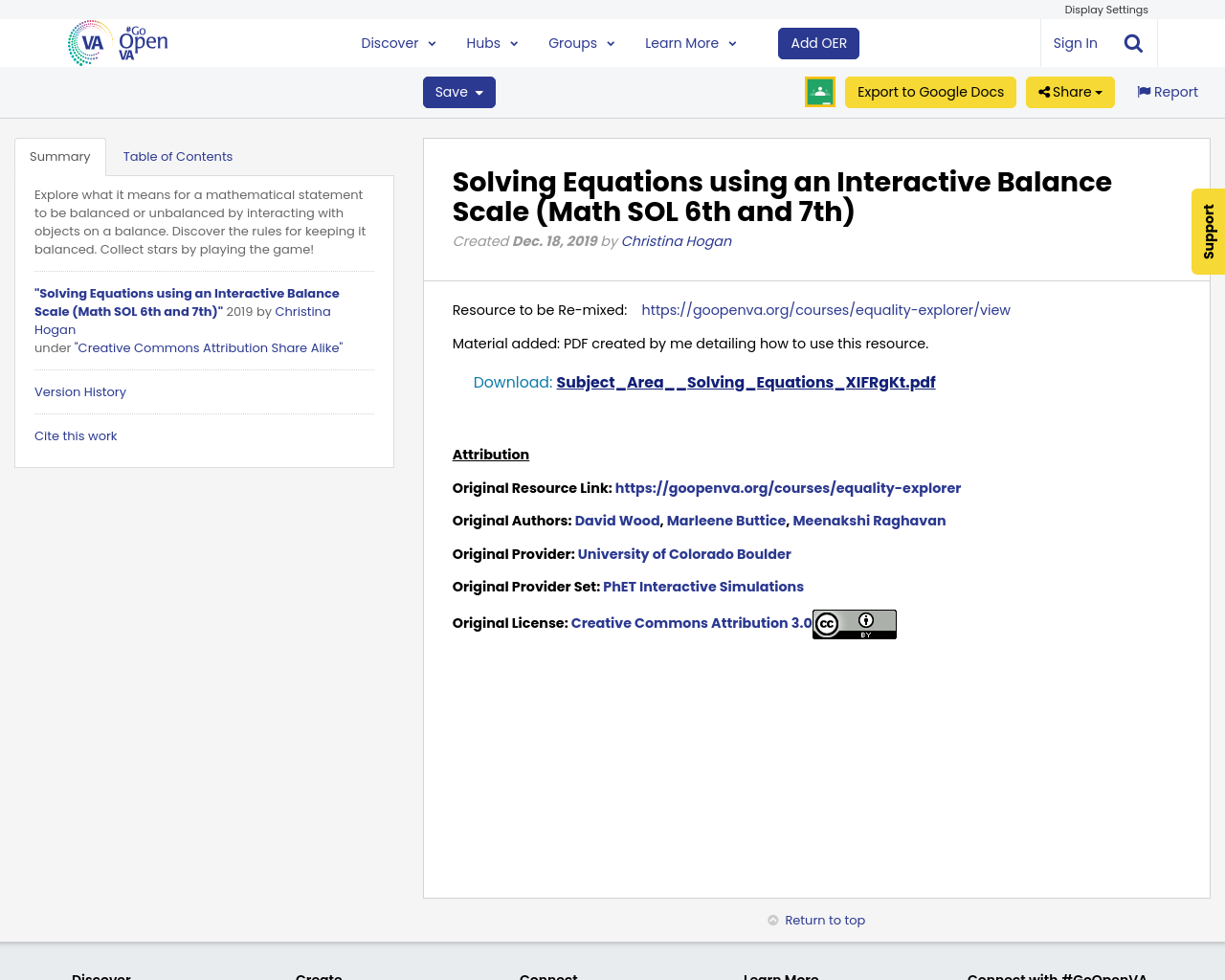Select the Summary tab

click(59, 155)
